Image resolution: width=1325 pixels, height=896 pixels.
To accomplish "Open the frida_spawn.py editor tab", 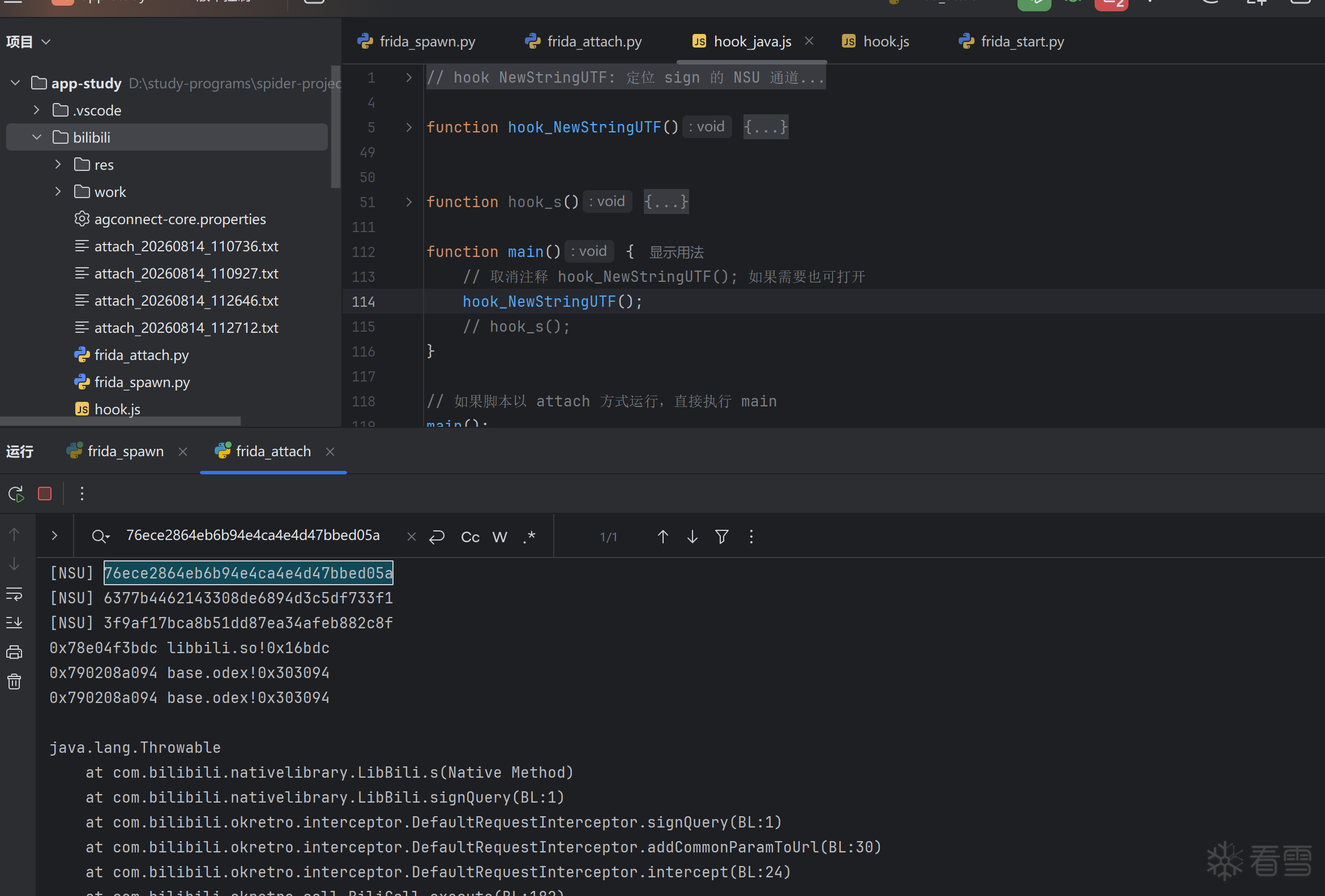I will (416, 42).
